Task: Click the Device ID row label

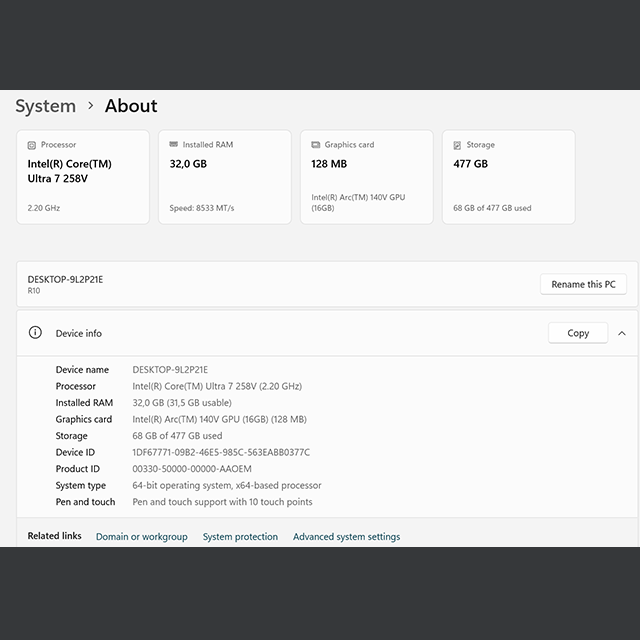Action: [x=75, y=452]
